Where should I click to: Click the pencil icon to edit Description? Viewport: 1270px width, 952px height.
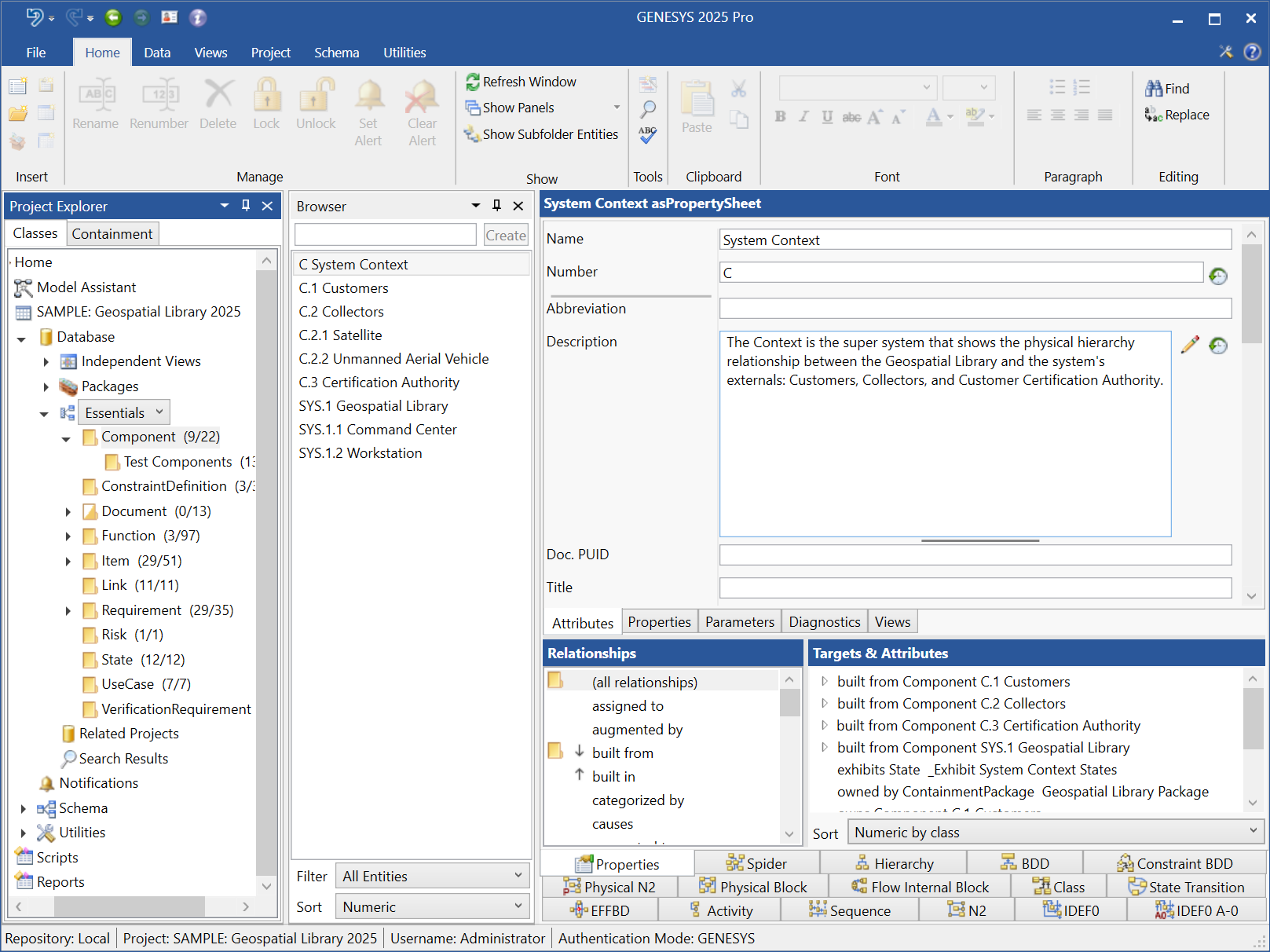[1191, 344]
